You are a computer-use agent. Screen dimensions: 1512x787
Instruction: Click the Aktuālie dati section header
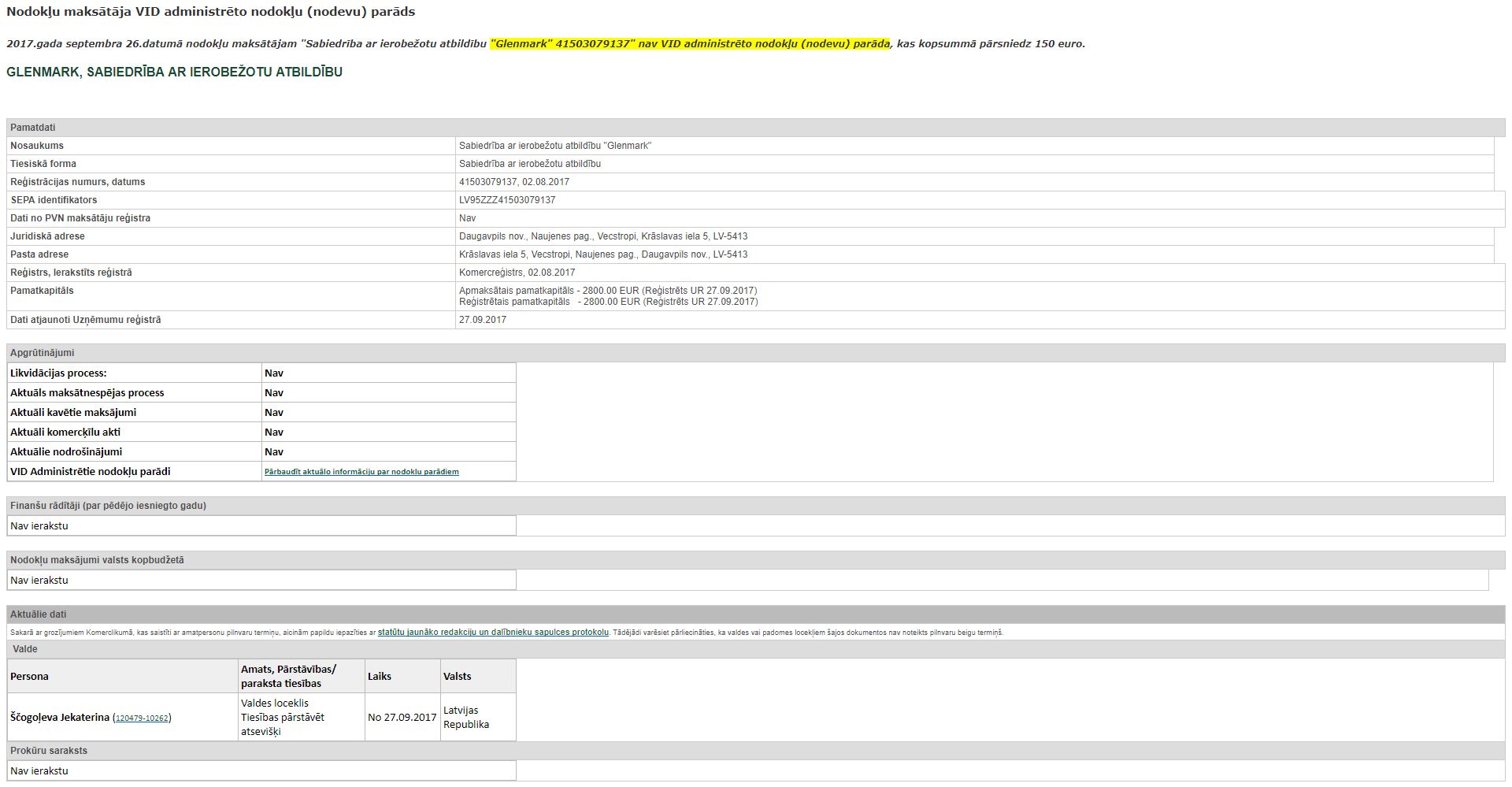39,614
